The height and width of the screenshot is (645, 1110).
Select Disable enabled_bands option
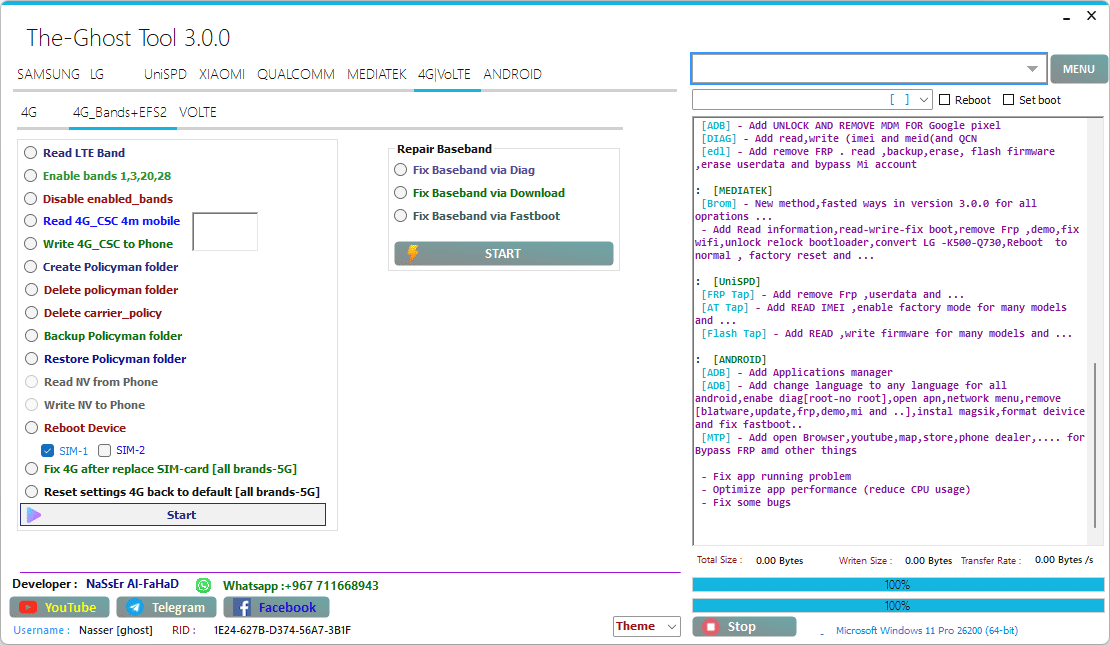click(30, 199)
